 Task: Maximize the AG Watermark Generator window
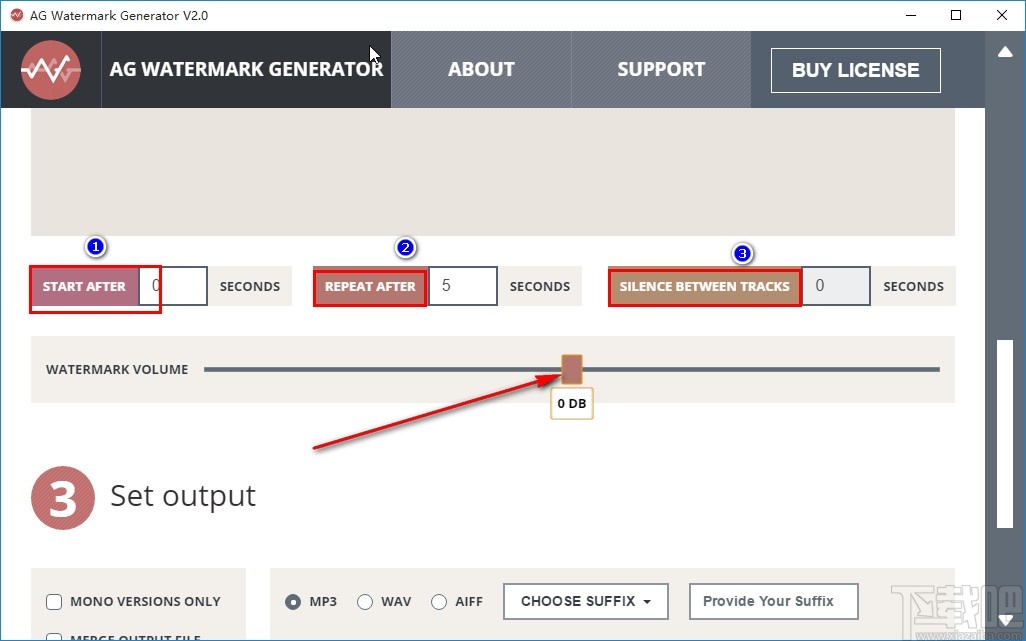tap(956, 15)
